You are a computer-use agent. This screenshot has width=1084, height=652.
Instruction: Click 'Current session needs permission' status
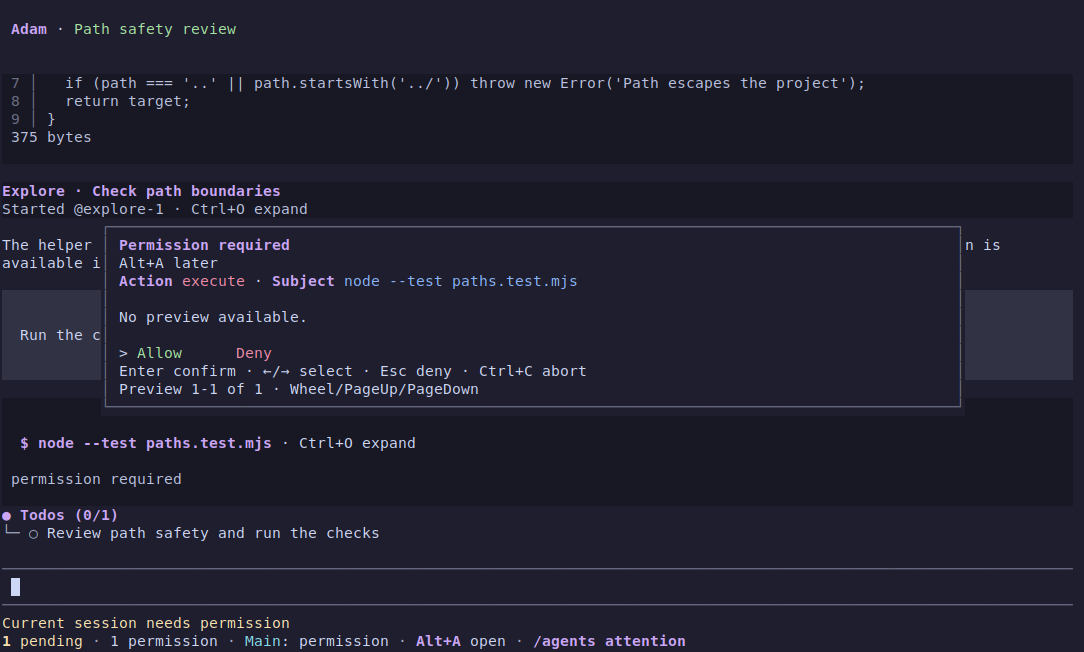[146, 623]
